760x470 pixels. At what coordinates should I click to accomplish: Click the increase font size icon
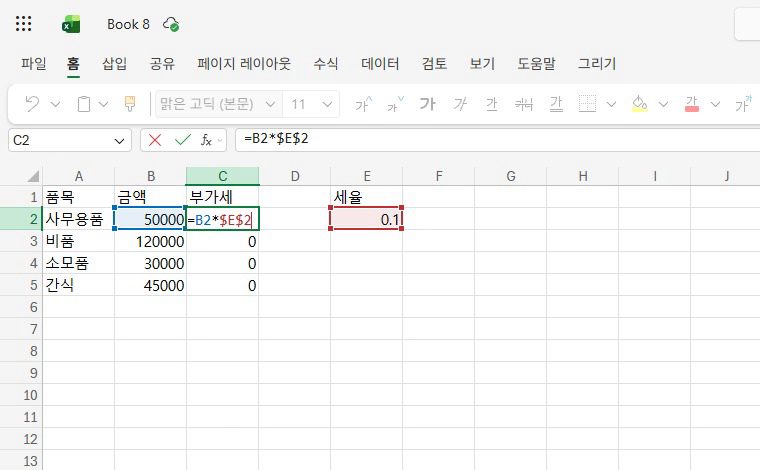[363, 104]
